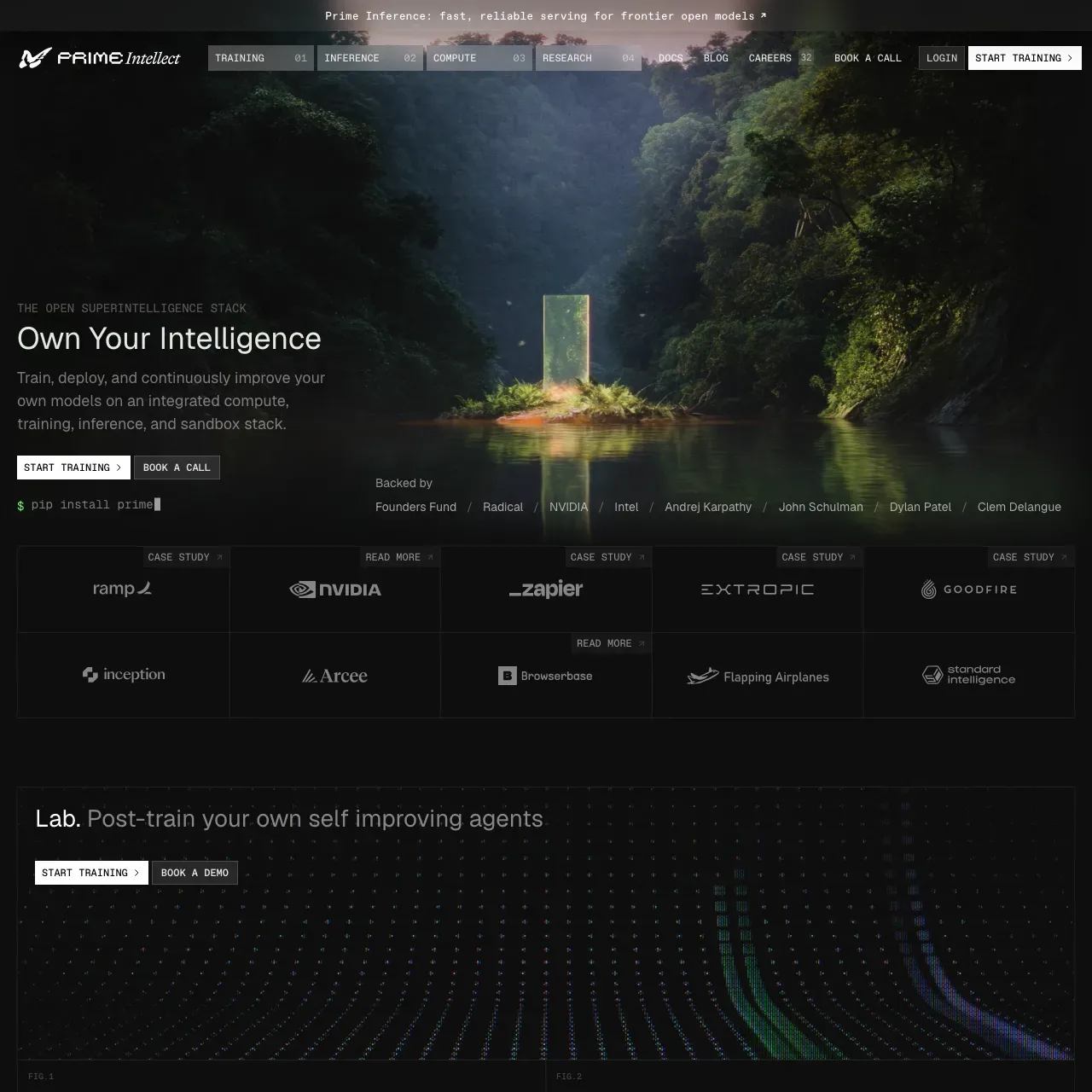Open Careers in the top navigation

coord(770,58)
